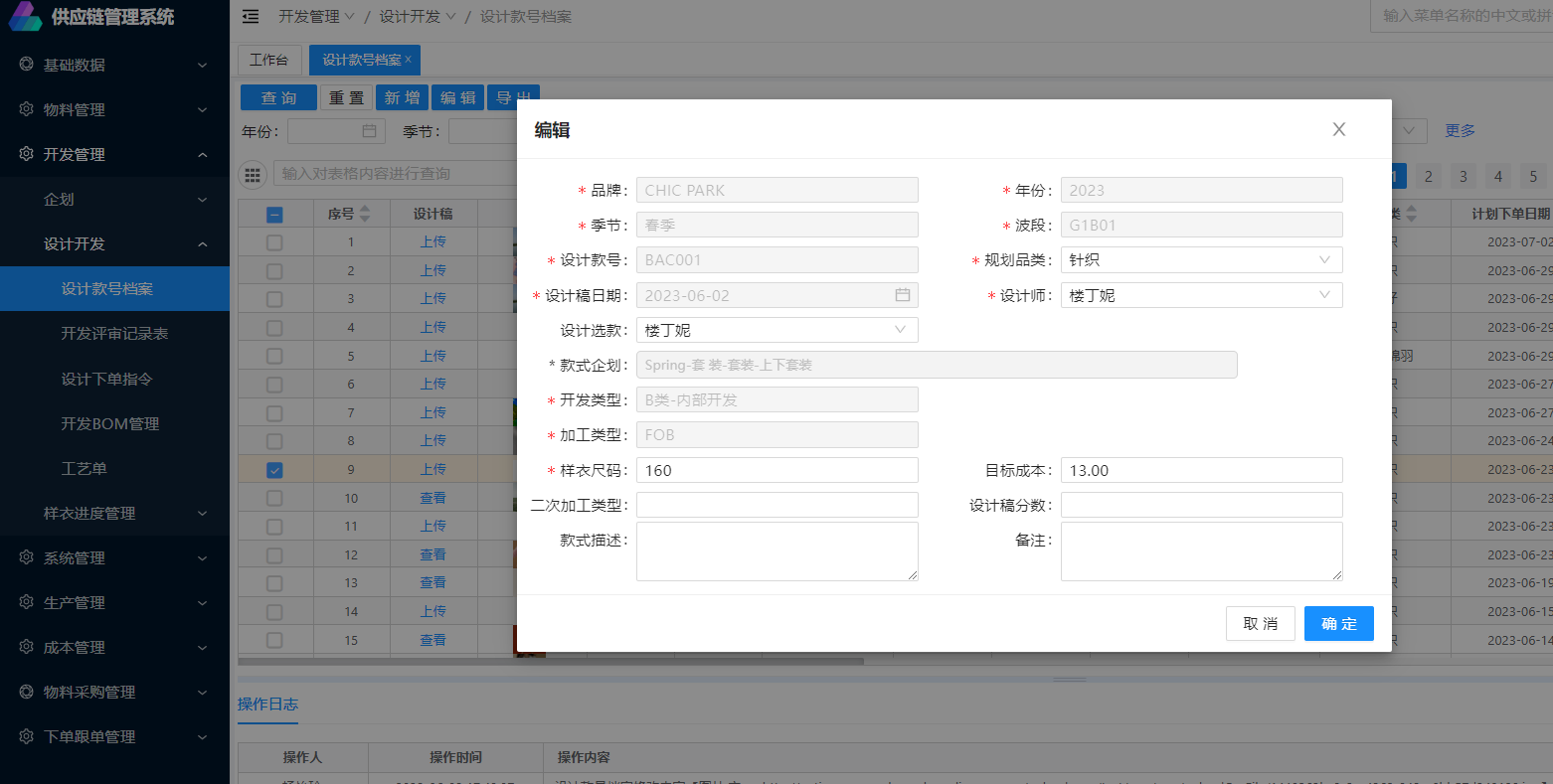Close the 编辑 dialog with X icon
This screenshot has height=784, width=1553.
pos(1338,129)
